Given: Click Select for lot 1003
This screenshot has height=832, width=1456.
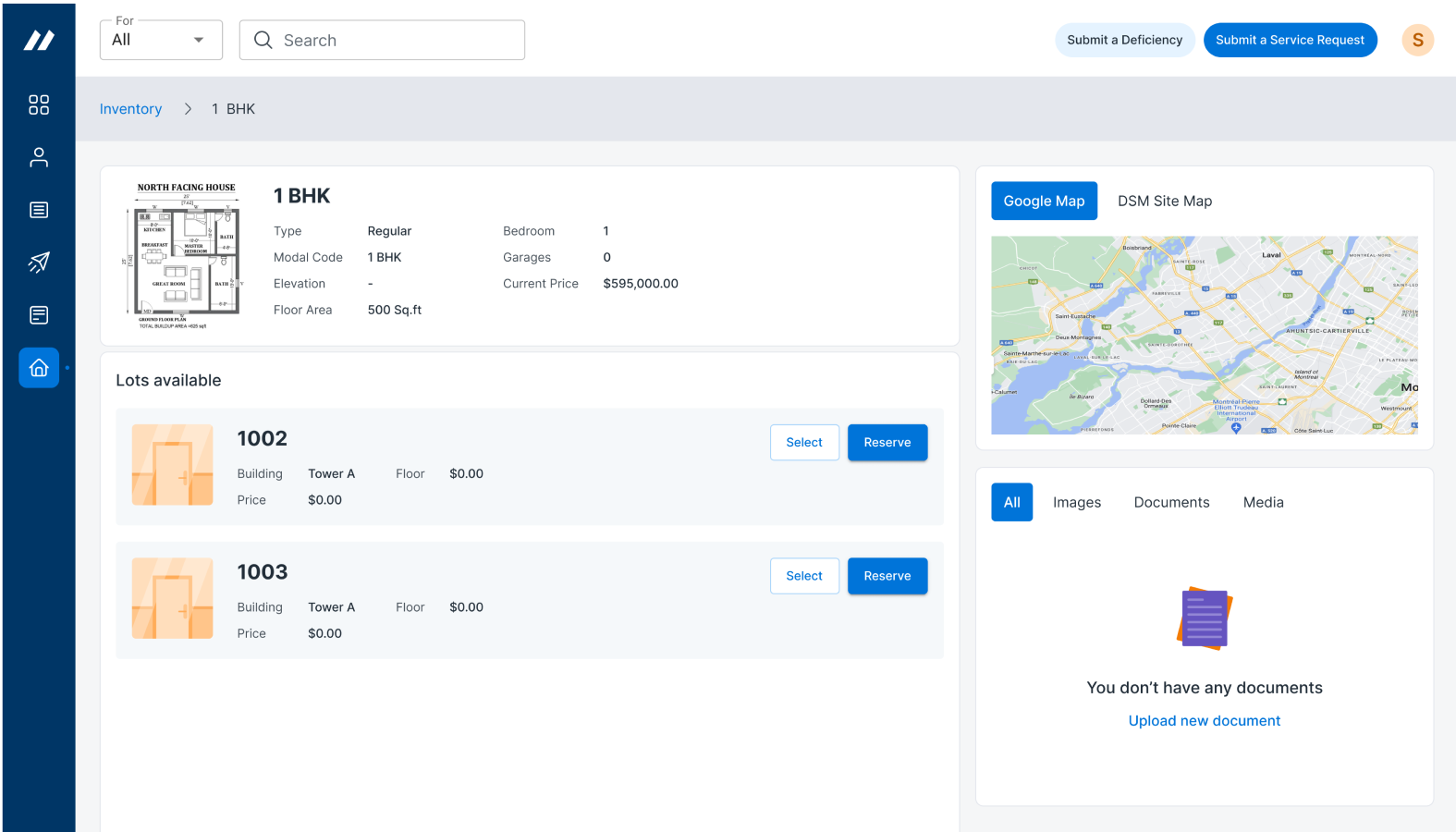Looking at the screenshot, I should click(x=804, y=576).
